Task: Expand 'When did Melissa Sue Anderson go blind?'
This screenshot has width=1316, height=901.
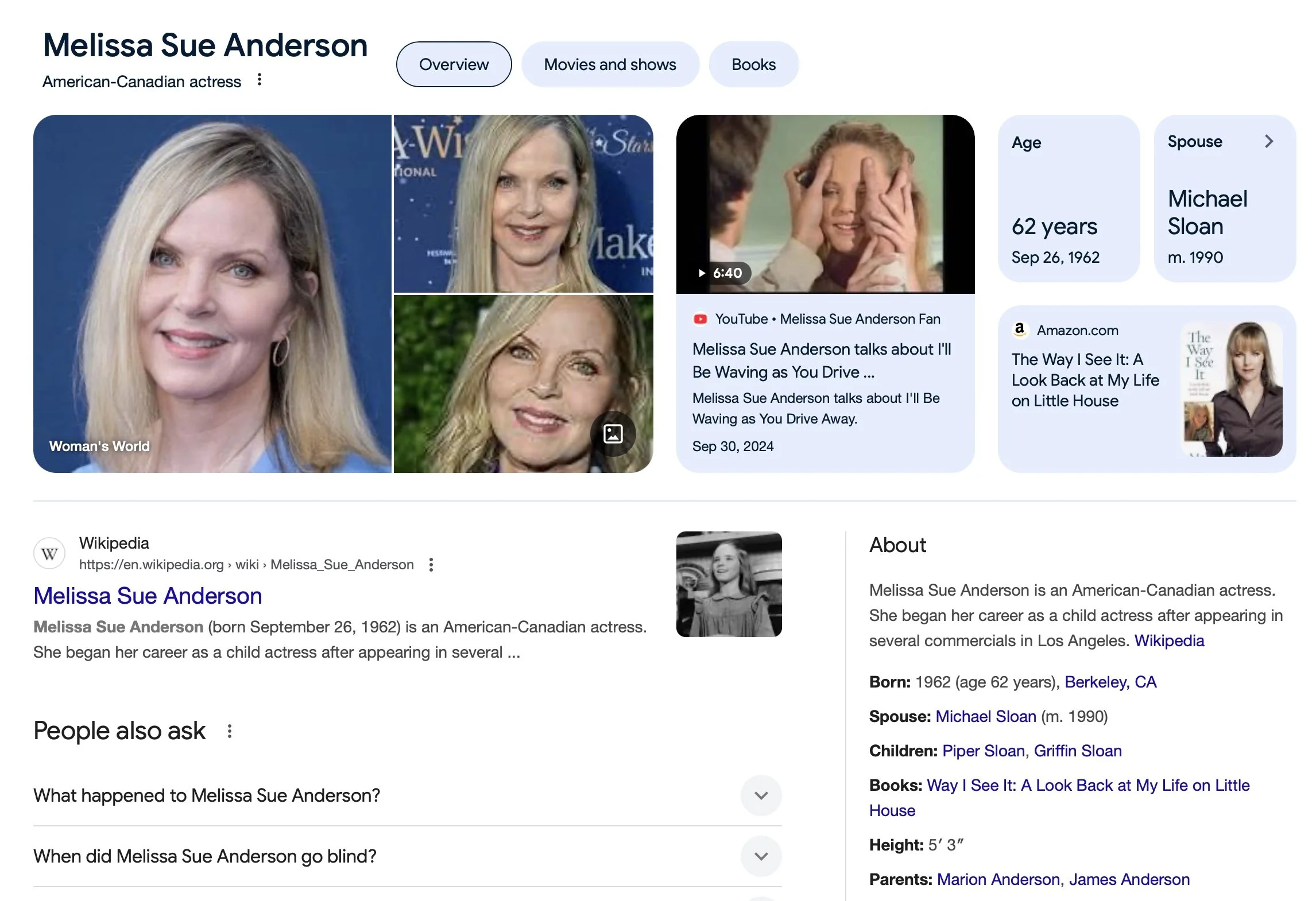Action: (x=761, y=856)
